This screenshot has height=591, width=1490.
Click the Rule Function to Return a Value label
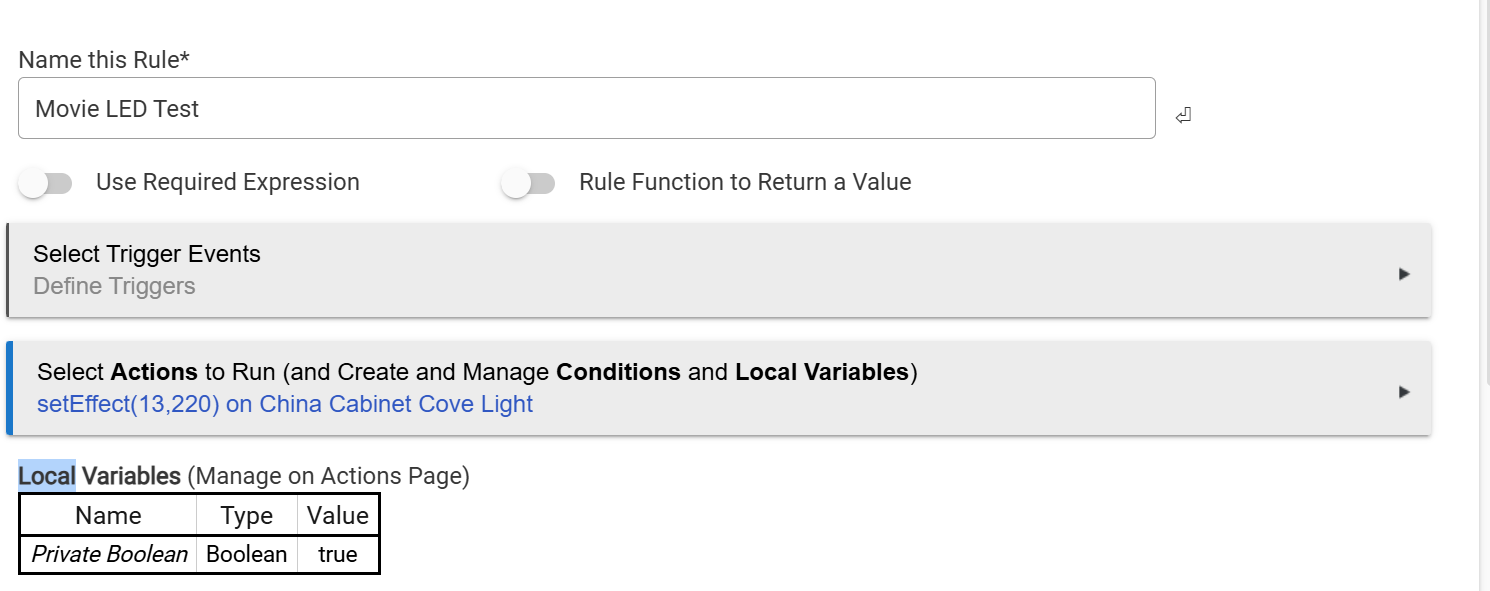coord(745,182)
